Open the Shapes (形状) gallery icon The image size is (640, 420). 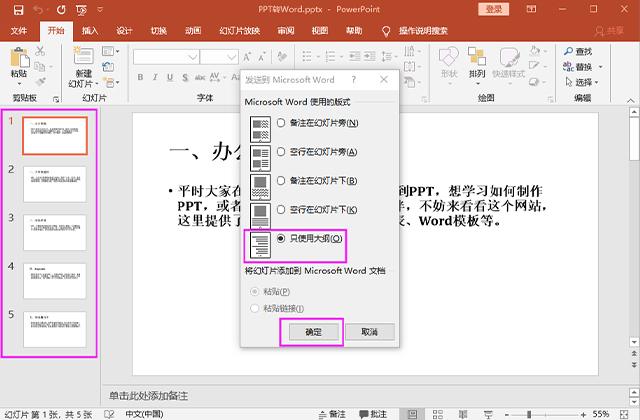pyautogui.click(x=449, y=57)
